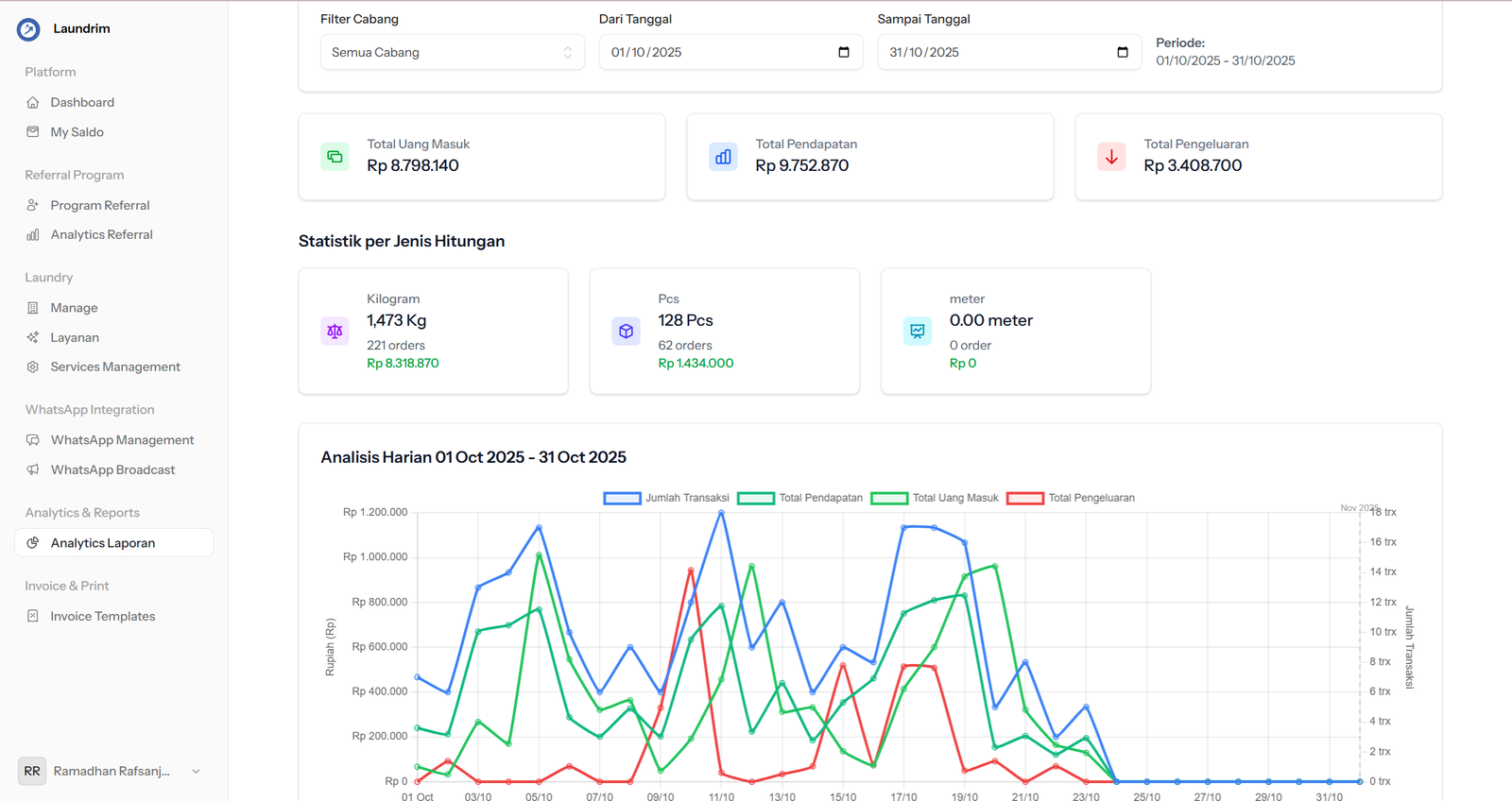Click the Dashboard home icon
This screenshot has height=801, width=1512.
(x=33, y=102)
